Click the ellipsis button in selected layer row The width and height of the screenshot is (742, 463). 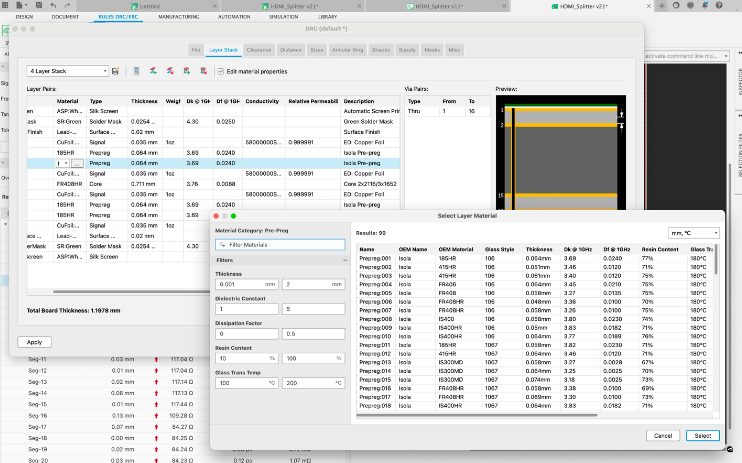coord(76,162)
